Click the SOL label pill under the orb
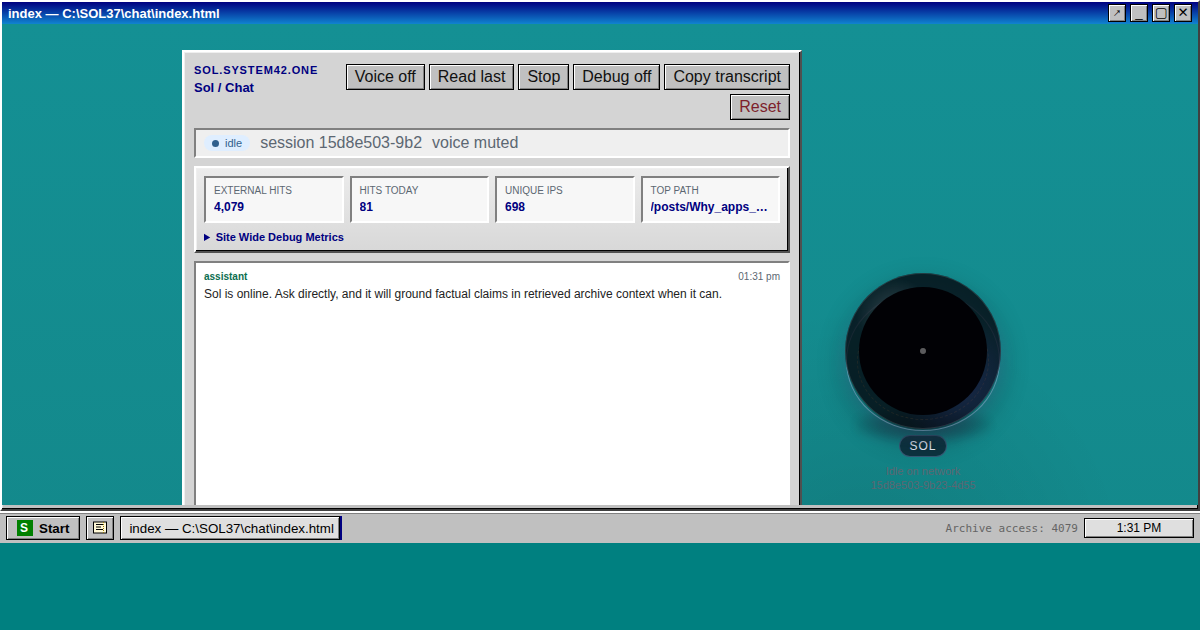Image resolution: width=1200 pixels, height=630 pixels. [x=922, y=446]
